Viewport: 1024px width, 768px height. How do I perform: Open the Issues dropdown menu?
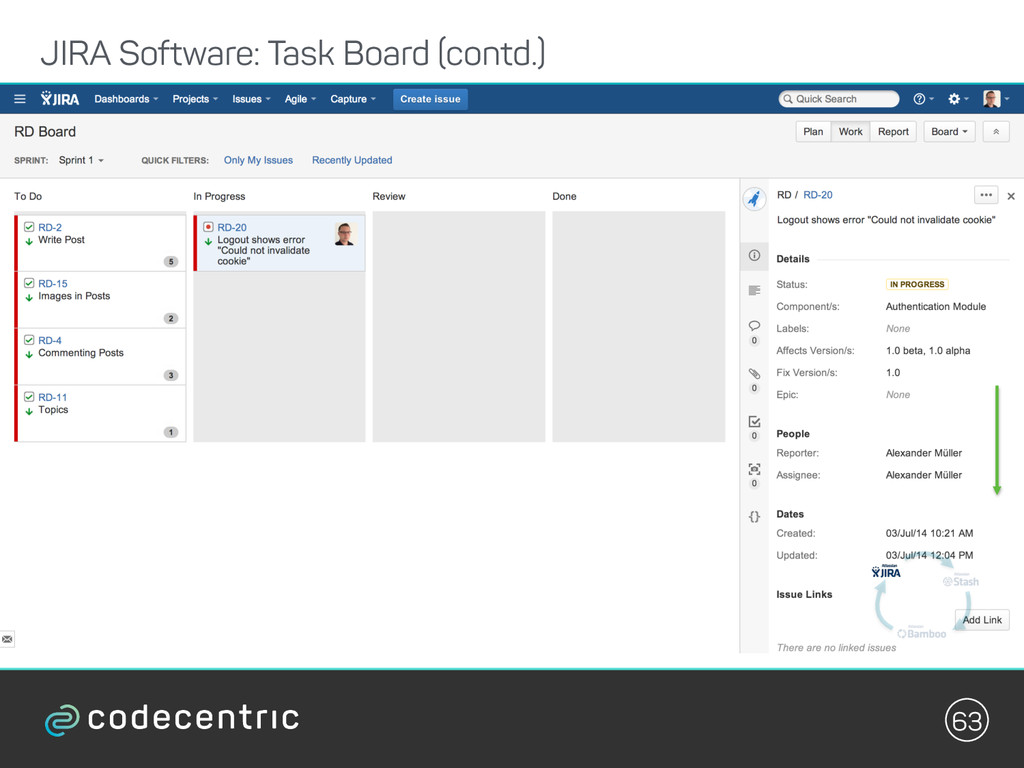click(251, 99)
